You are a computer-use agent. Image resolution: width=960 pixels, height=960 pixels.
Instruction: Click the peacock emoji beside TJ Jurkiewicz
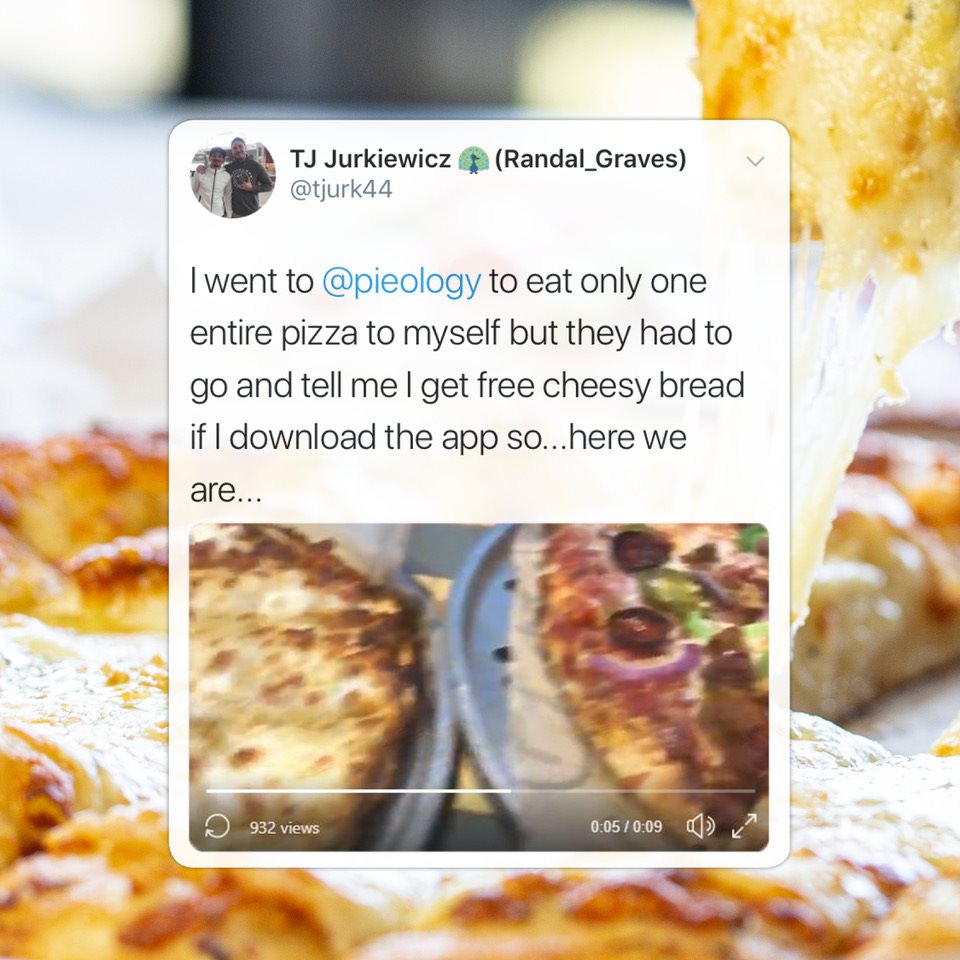[x=473, y=160]
